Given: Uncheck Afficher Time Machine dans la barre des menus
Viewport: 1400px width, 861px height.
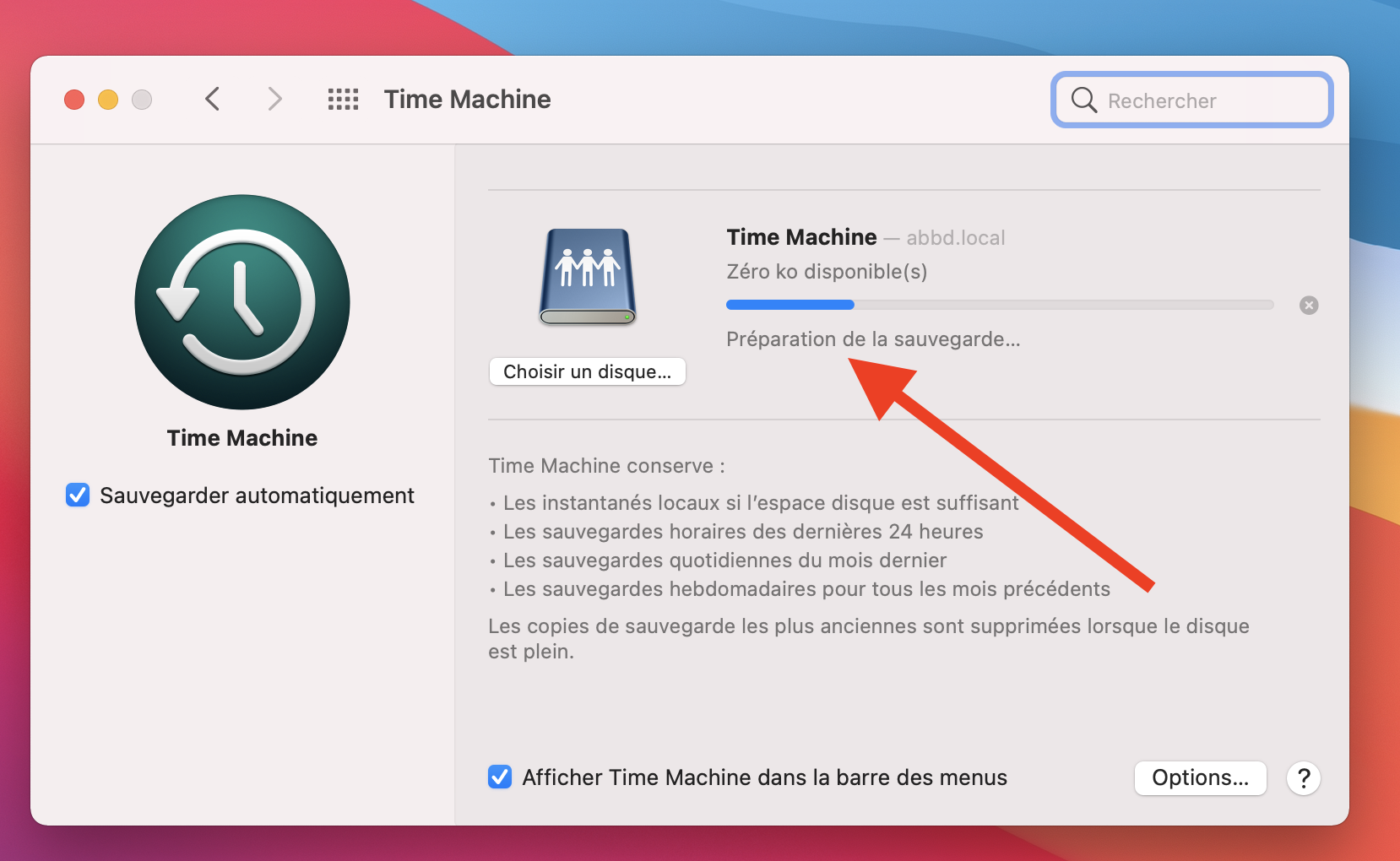Looking at the screenshot, I should (500, 777).
